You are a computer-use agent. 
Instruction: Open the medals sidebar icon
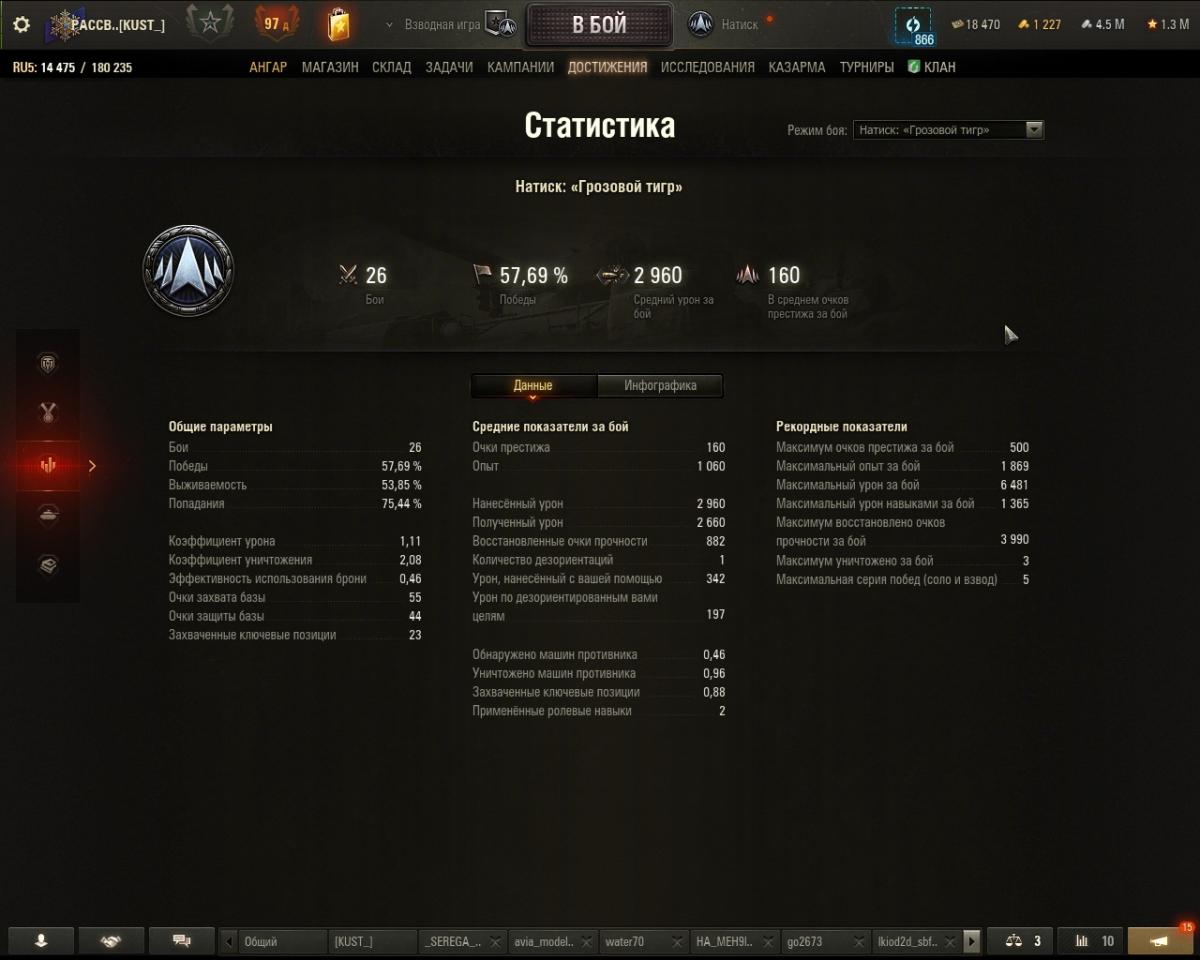point(47,412)
